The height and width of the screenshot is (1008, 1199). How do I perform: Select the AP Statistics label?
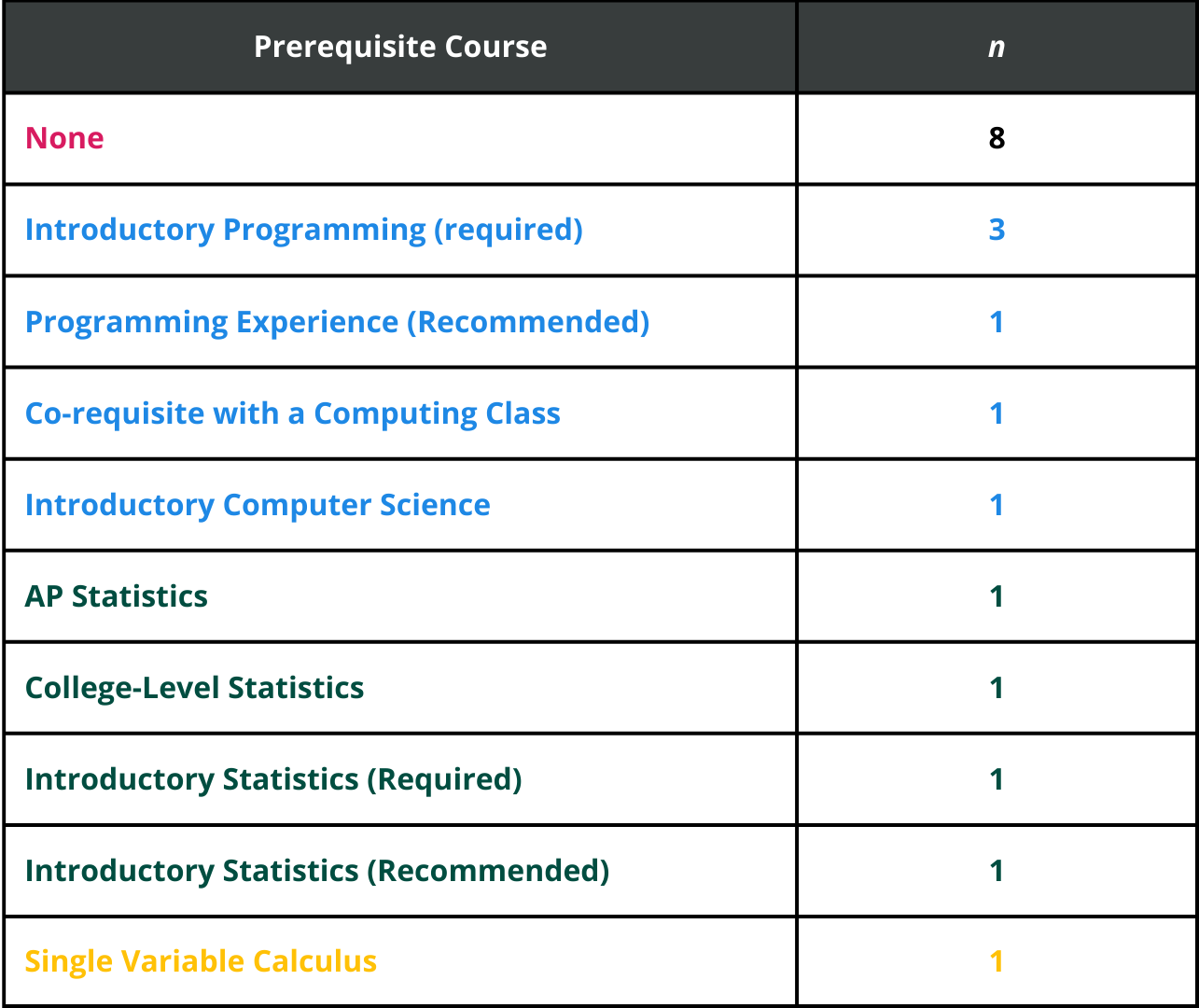(x=117, y=596)
